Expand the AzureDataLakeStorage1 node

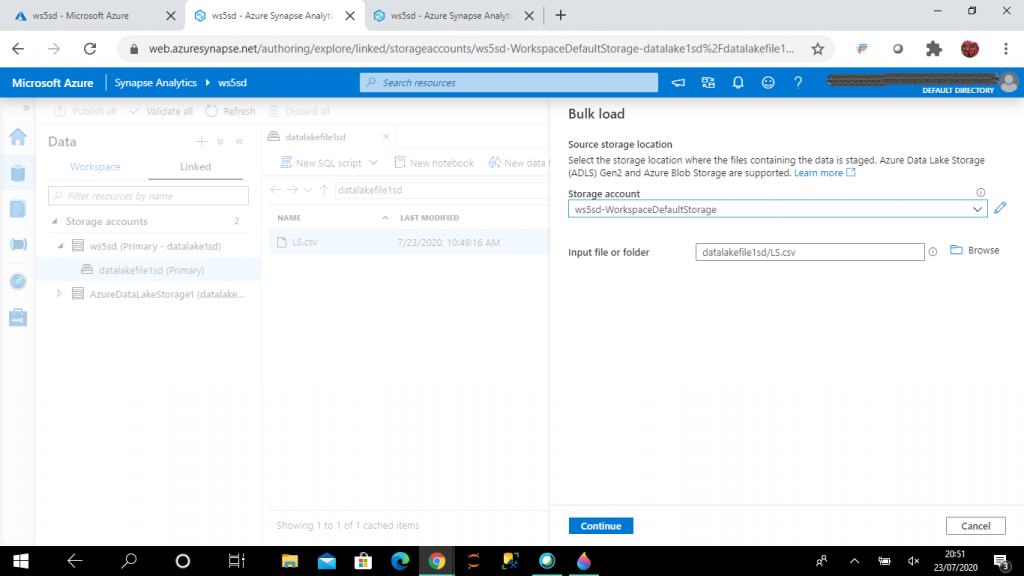(x=59, y=294)
